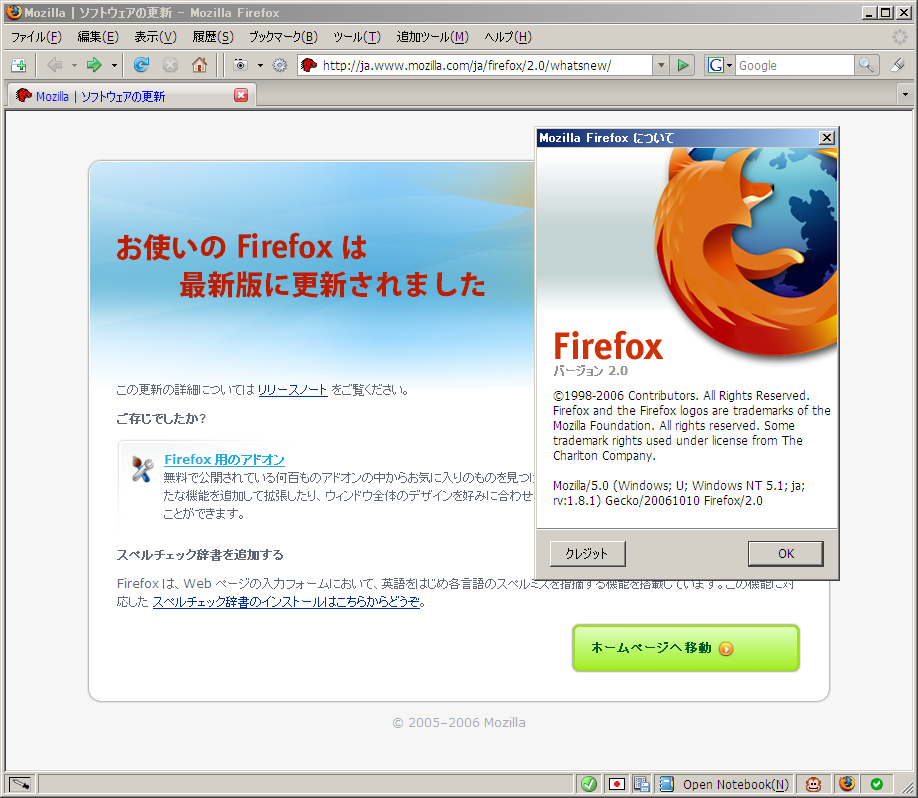Image resolution: width=918 pixels, height=798 pixels.
Task: Open the ブックマーク(B) menu
Action: click(x=283, y=37)
